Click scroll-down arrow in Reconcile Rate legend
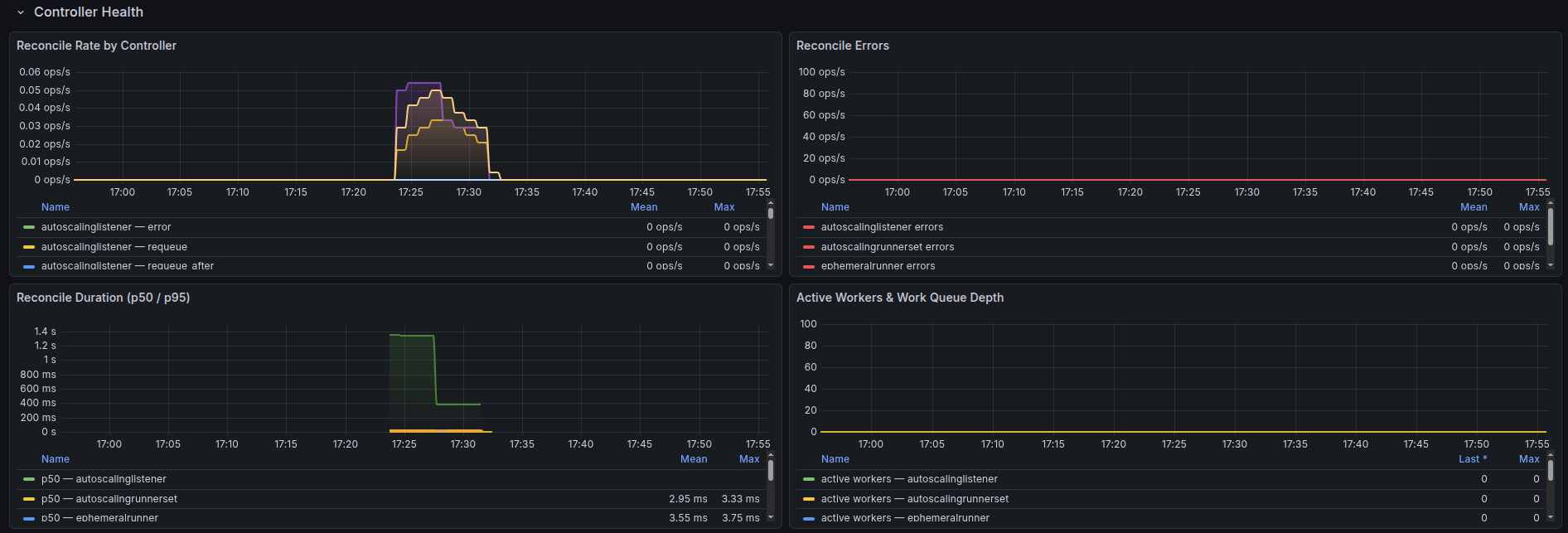This screenshot has height=533, width=1568. pos(771,265)
